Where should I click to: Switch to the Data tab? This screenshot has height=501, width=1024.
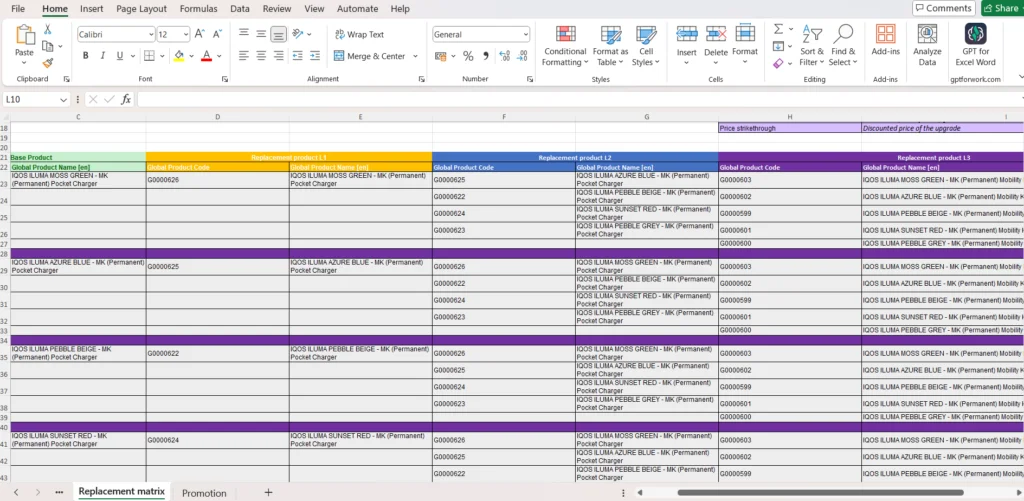click(x=240, y=8)
